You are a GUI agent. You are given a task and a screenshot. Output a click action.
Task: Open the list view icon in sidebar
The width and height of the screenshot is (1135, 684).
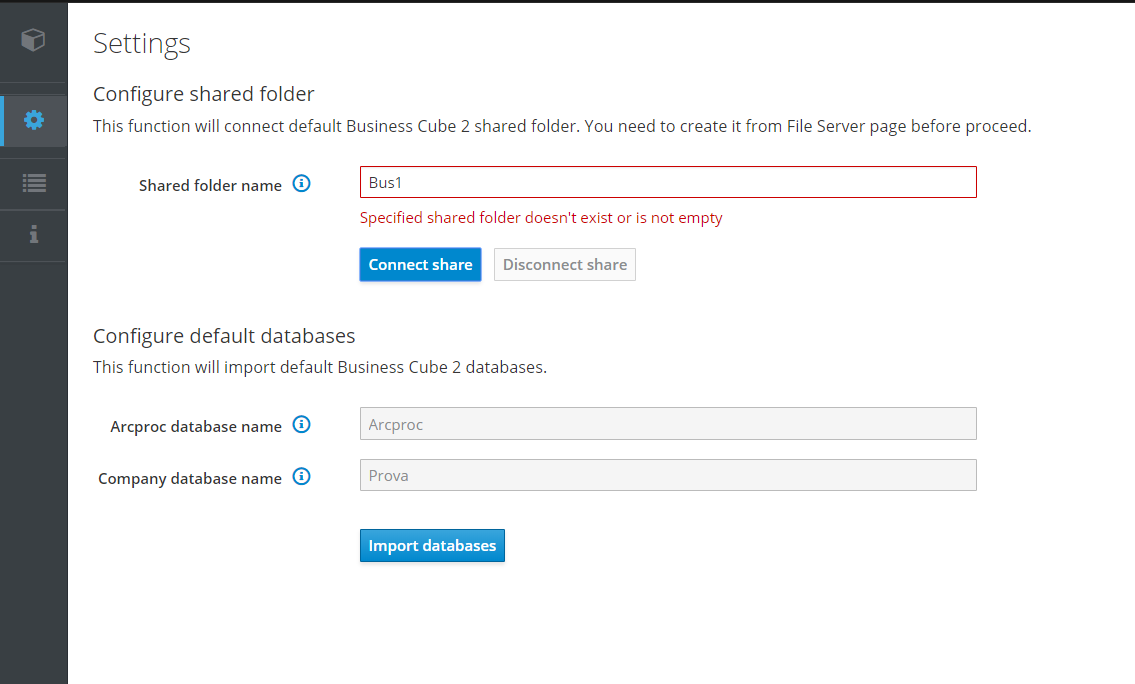(33, 183)
